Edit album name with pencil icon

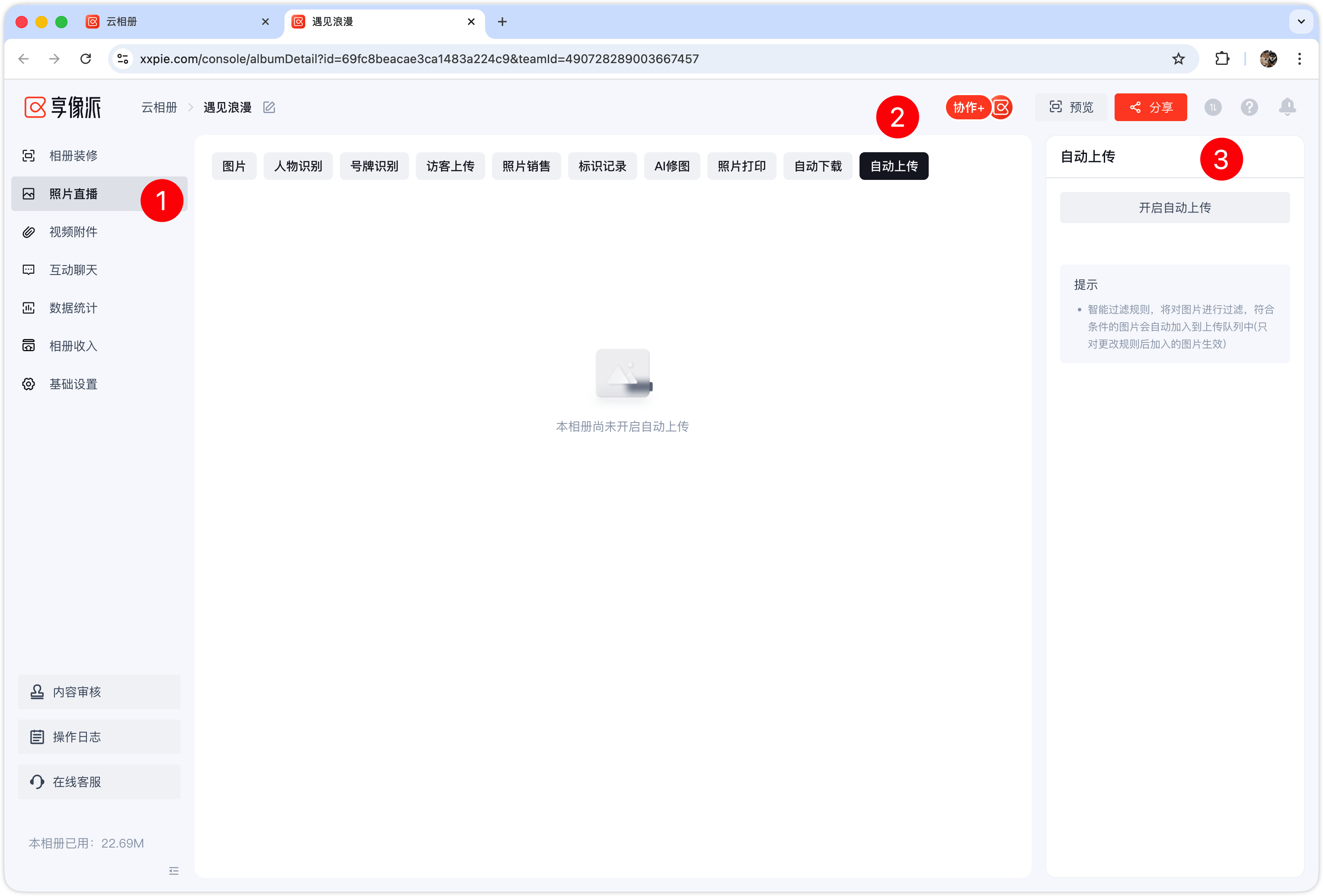(x=269, y=107)
